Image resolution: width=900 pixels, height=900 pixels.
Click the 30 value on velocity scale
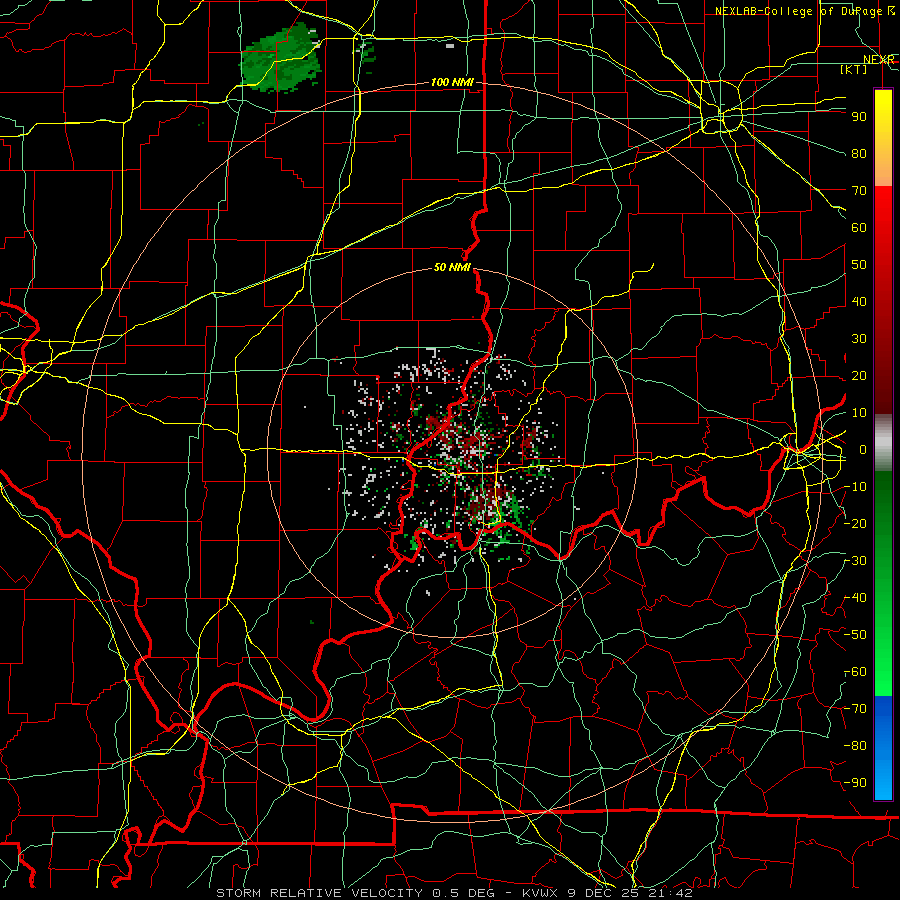[x=859, y=339]
